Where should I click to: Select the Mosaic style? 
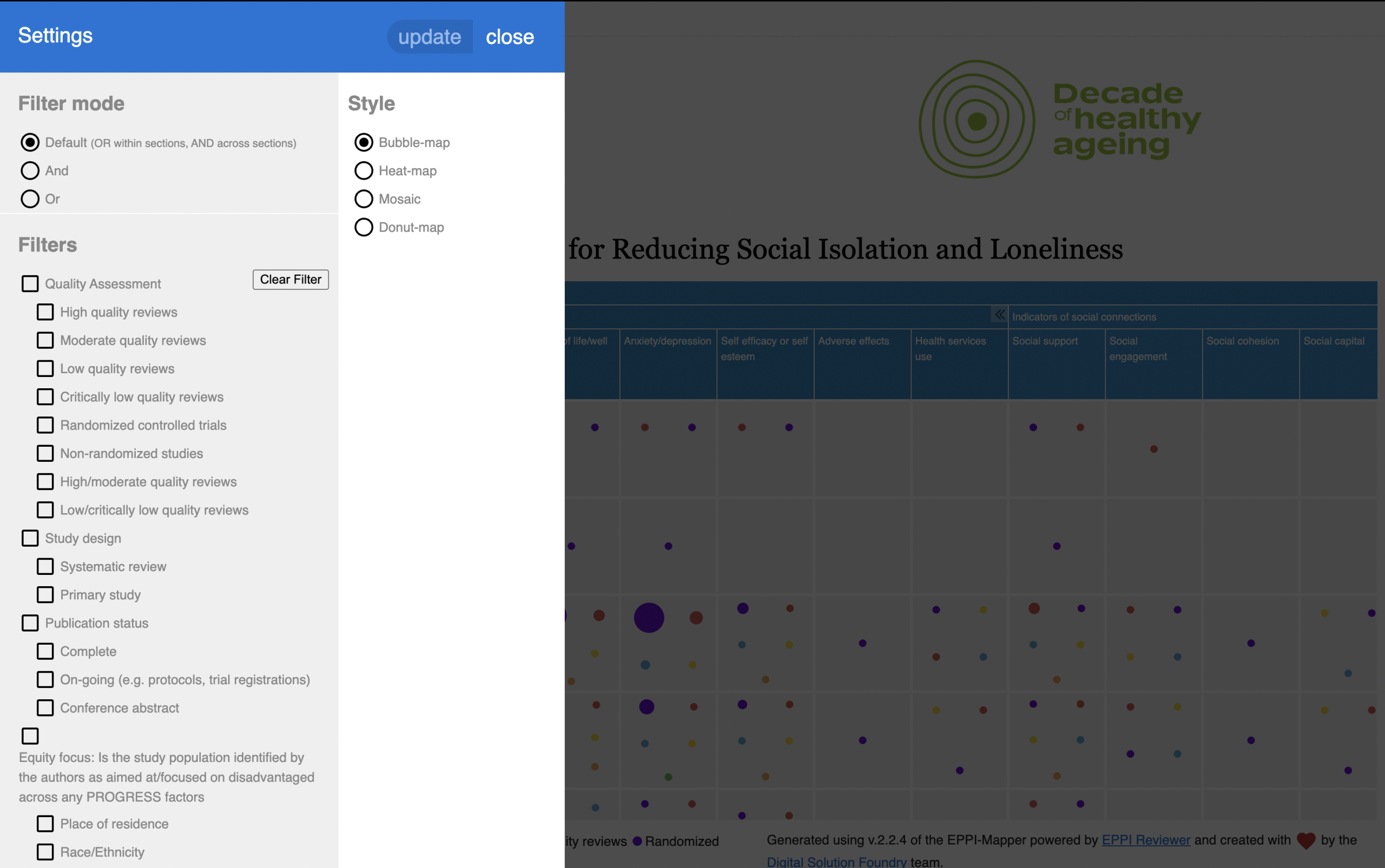[364, 198]
